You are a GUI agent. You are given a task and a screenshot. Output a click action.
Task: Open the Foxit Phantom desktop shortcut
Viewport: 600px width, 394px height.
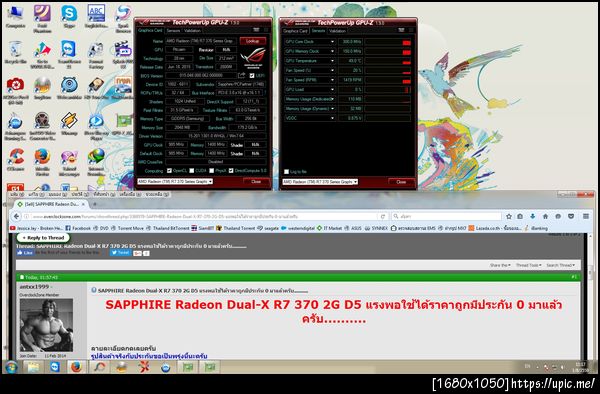42,18
